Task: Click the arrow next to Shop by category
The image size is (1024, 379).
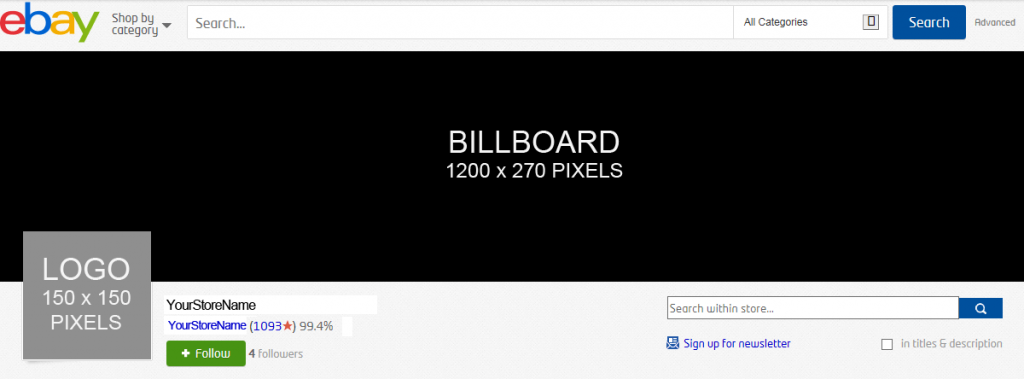Action: 167,26
